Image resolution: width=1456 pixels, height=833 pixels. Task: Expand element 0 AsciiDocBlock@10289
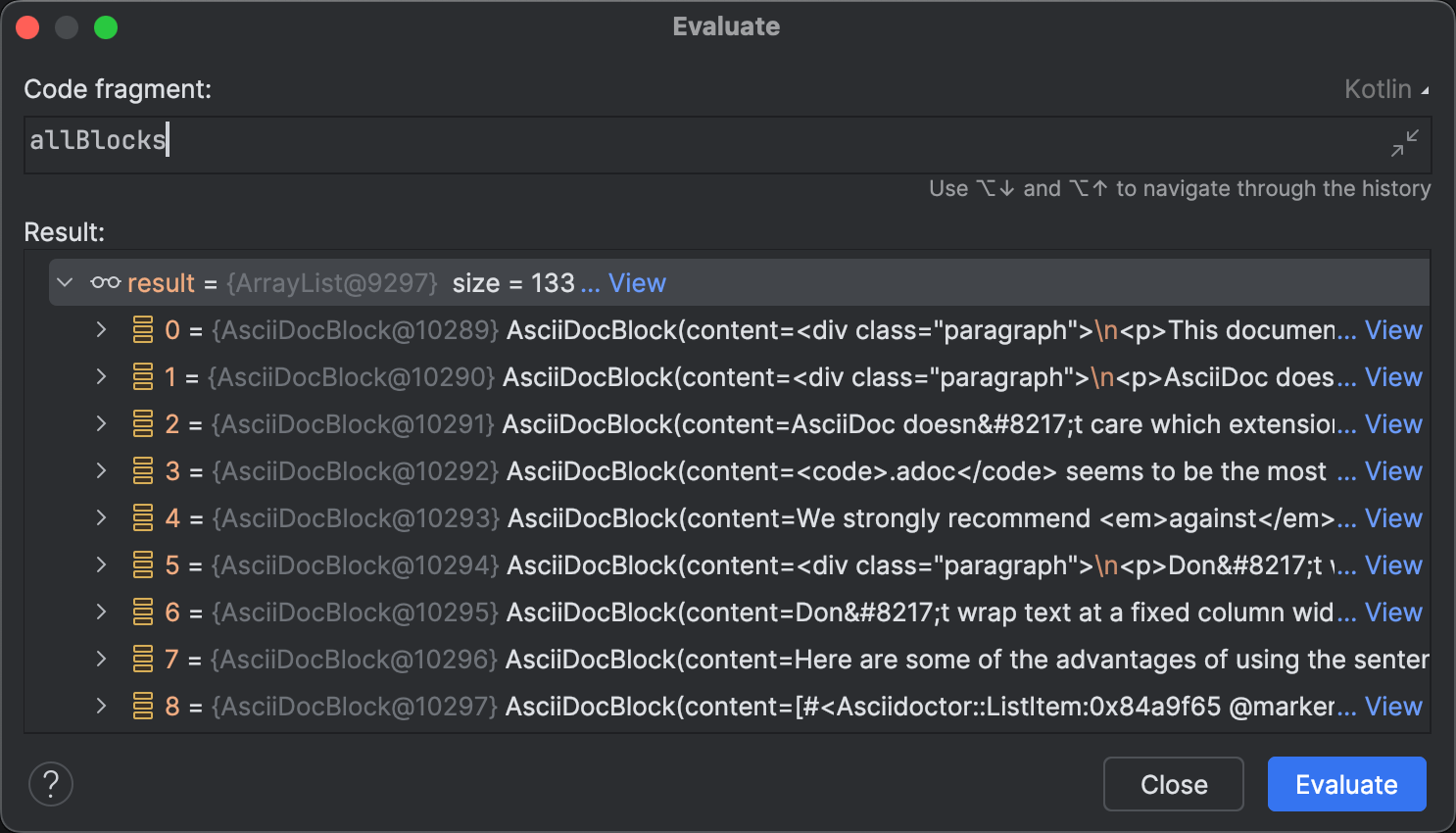(101, 330)
